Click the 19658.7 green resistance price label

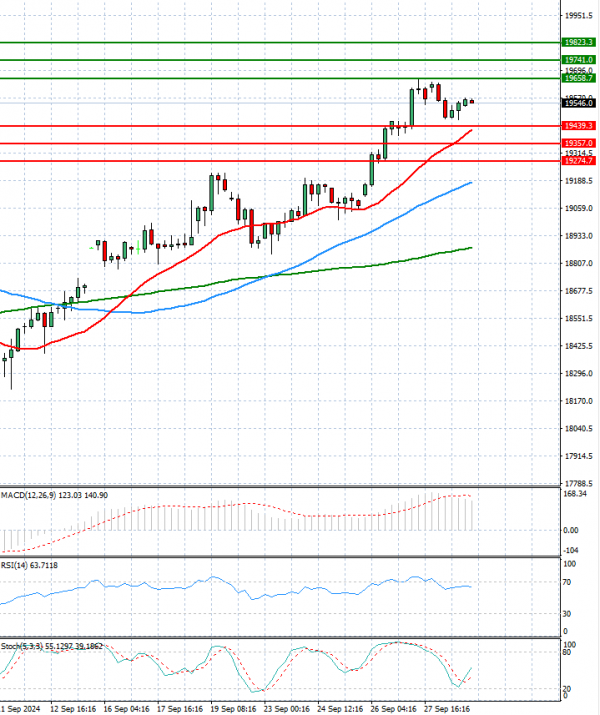[x=579, y=78]
